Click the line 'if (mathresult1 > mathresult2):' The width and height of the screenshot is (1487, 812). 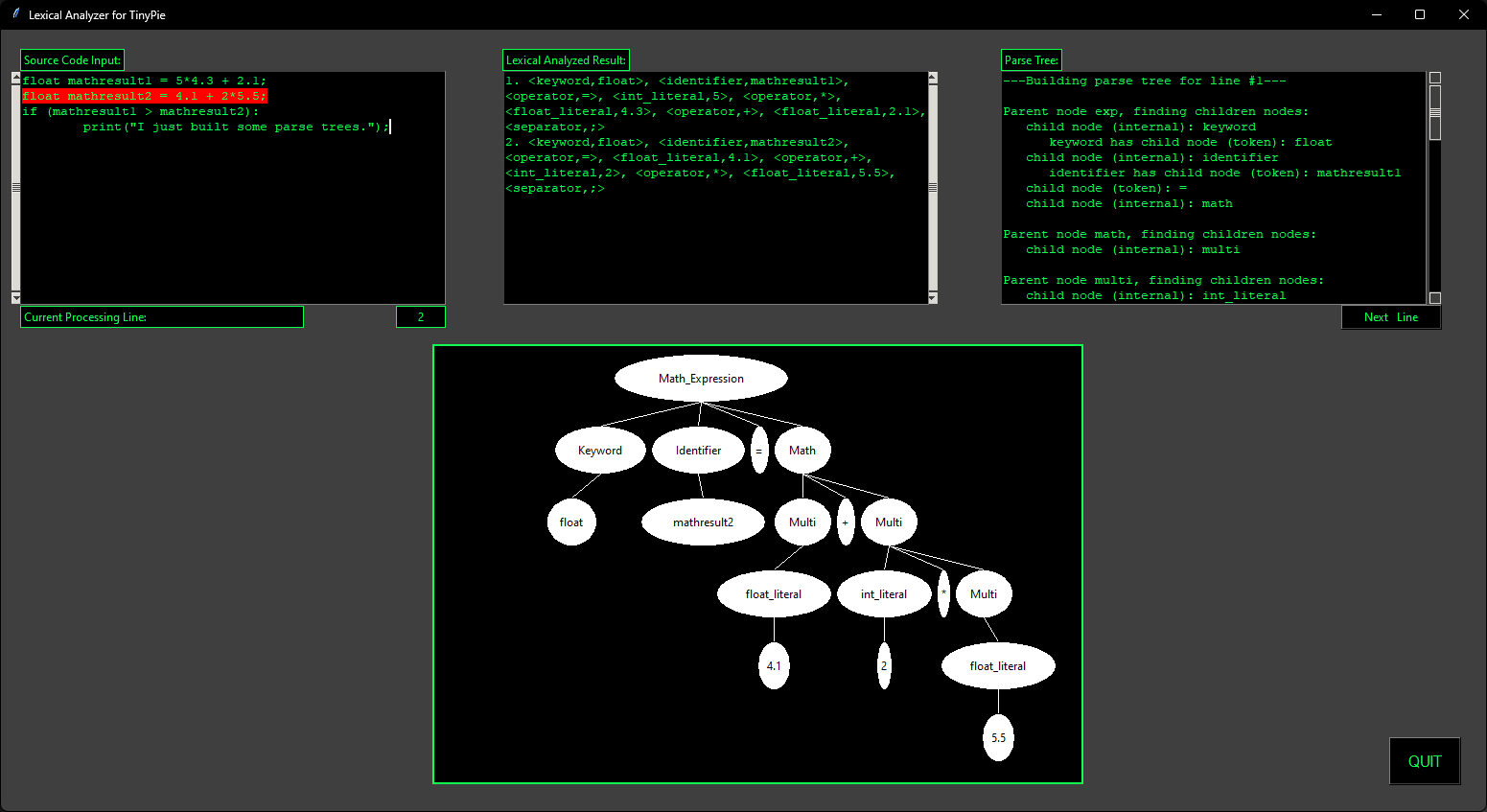[141, 111]
